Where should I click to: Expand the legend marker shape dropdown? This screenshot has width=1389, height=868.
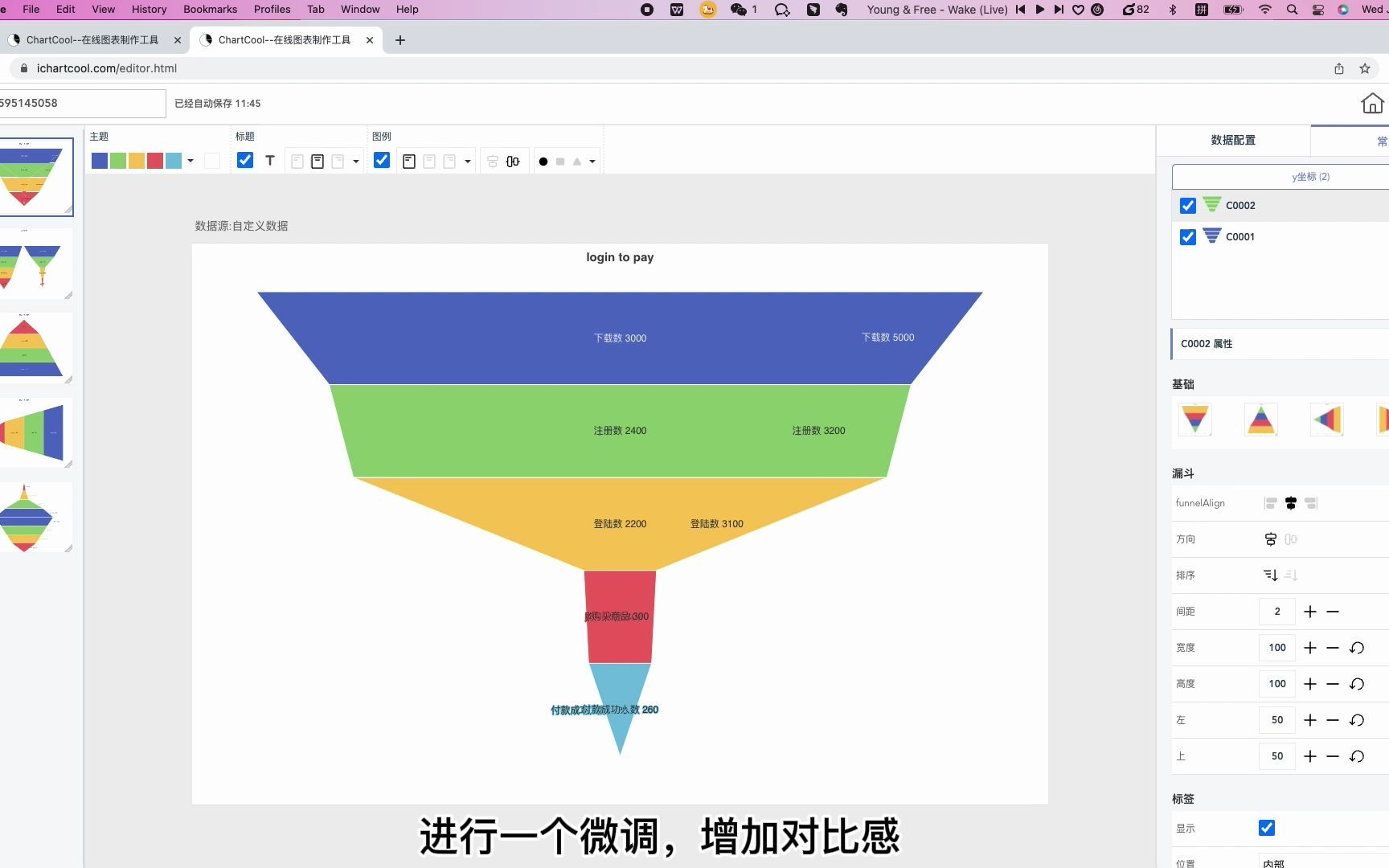[x=592, y=162]
